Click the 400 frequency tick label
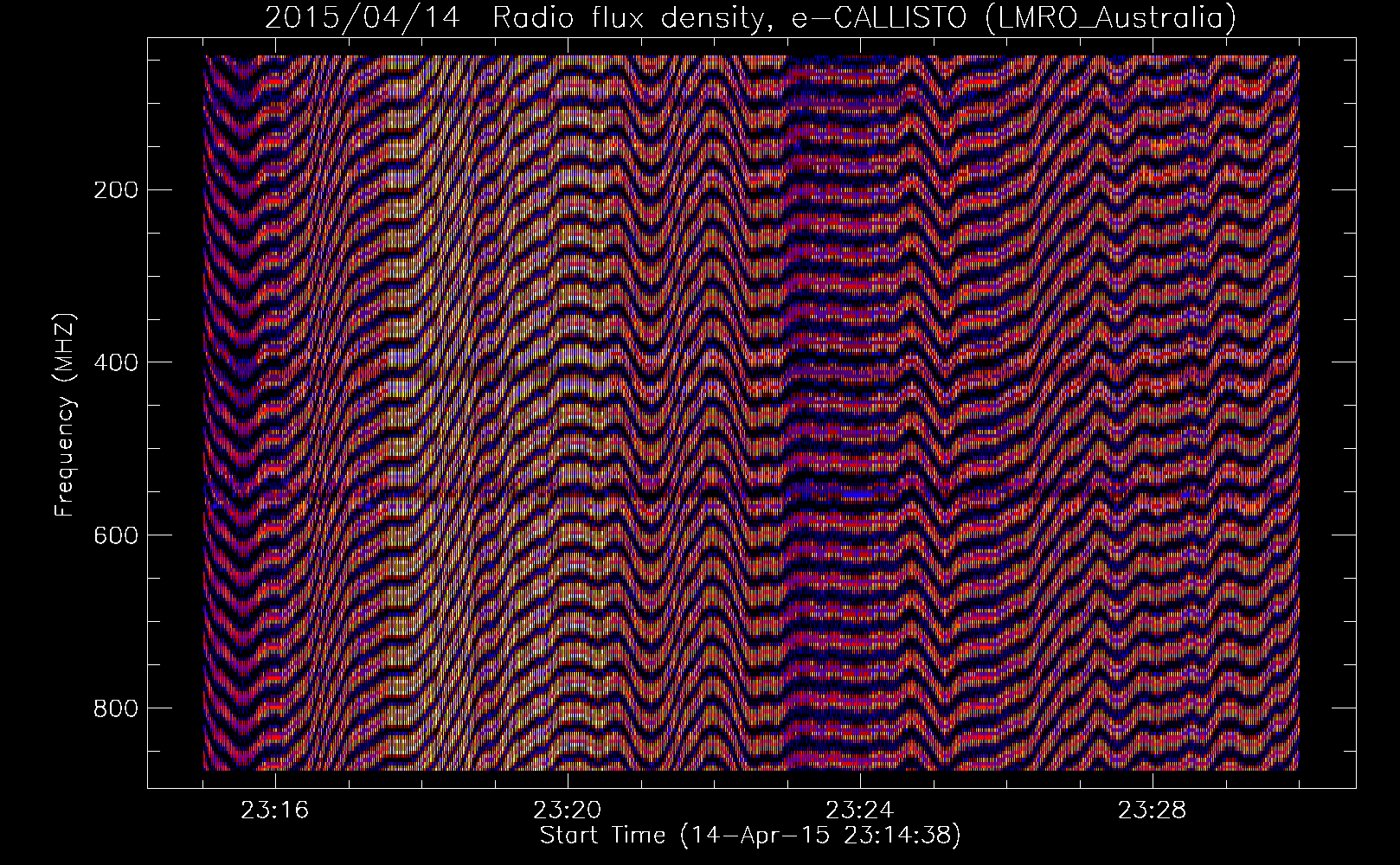Image resolution: width=1400 pixels, height=865 pixels. point(114,362)
